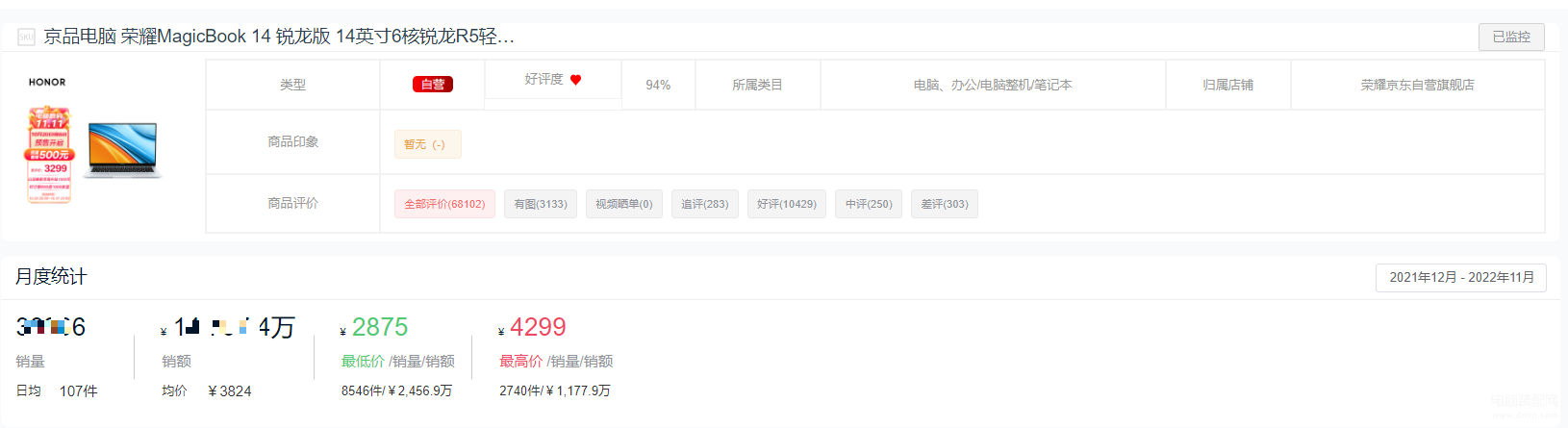
Task: Show 中评(250) reviews
Action: point(869,204)
